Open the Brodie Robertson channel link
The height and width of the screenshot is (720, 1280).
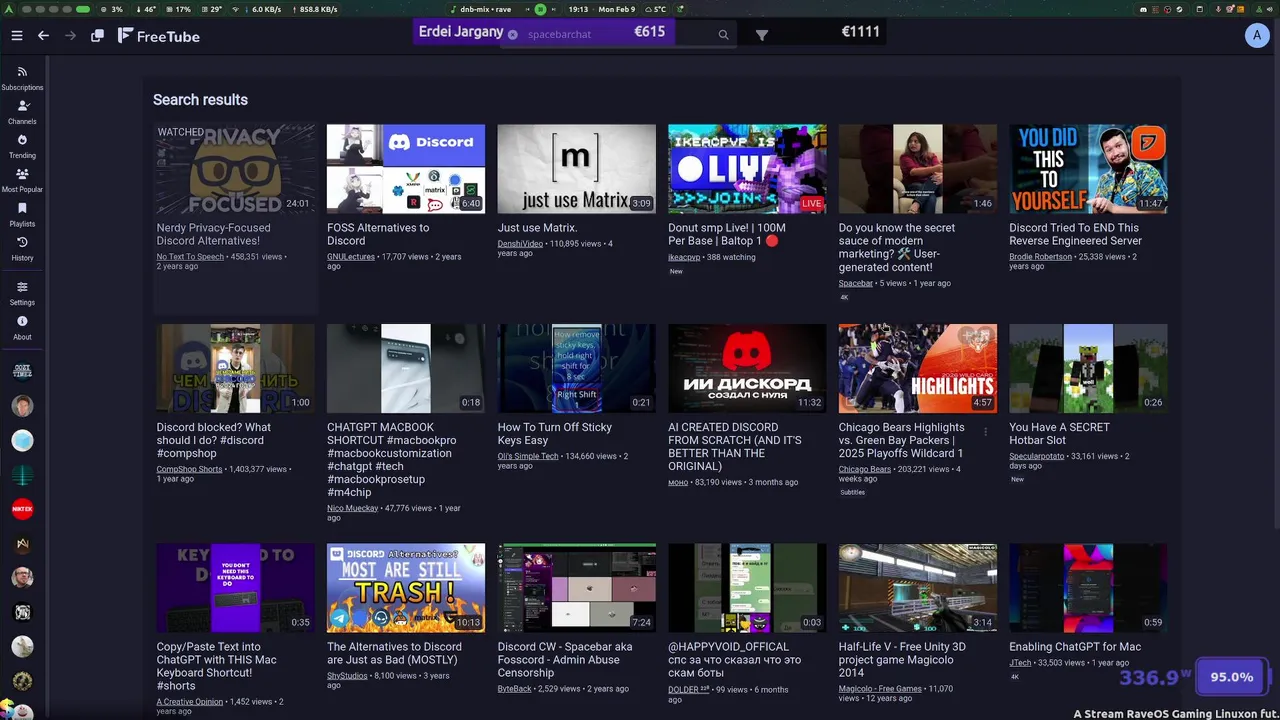(x=1041, y=257)
